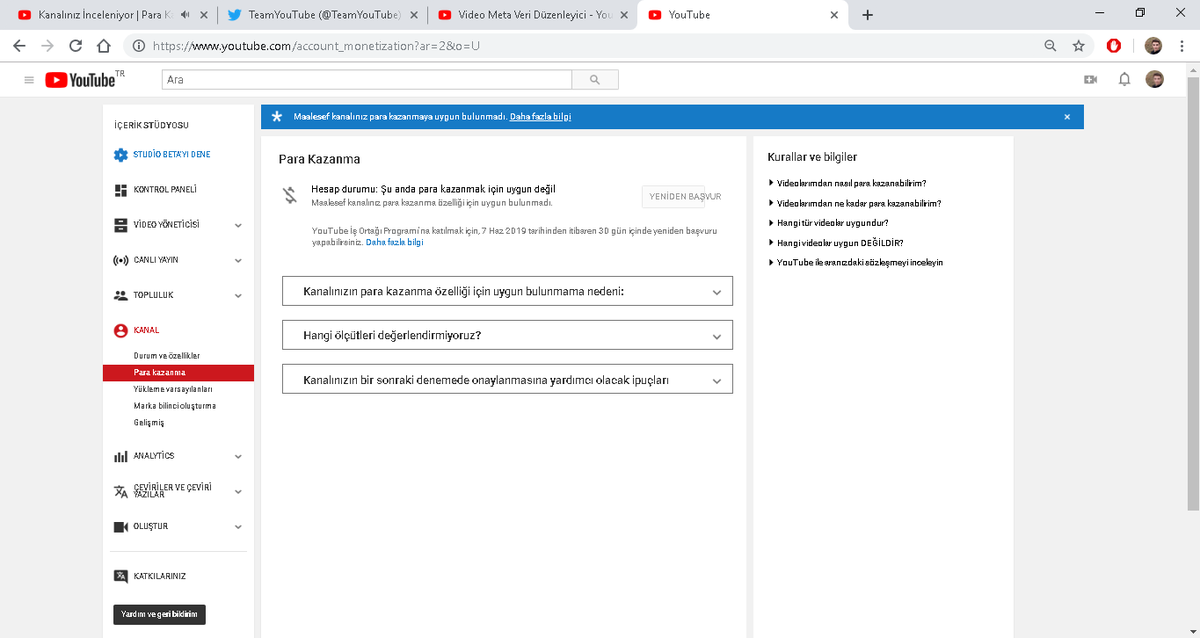Click the Katkılarınız translate icon
The image size is (1200, 638).
(x=121, y=576)
